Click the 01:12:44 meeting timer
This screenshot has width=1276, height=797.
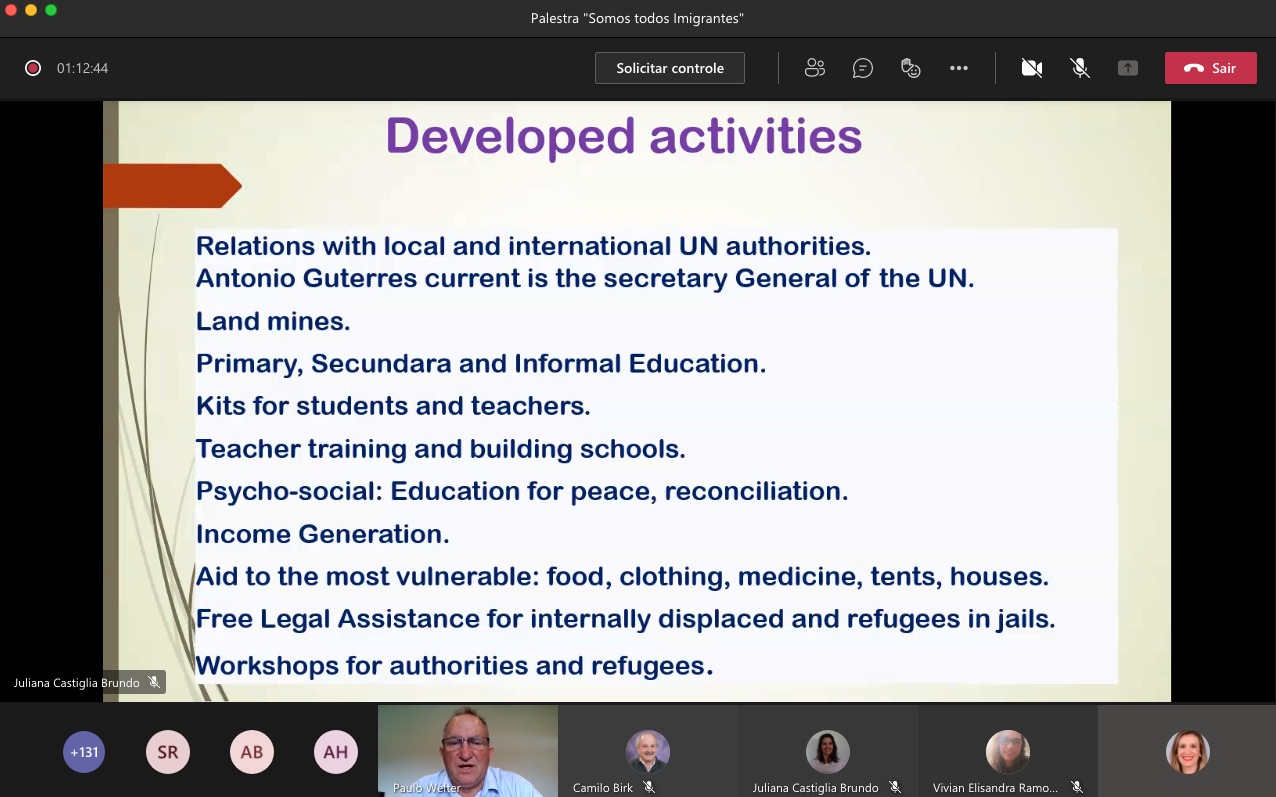[x=82, y=69]
